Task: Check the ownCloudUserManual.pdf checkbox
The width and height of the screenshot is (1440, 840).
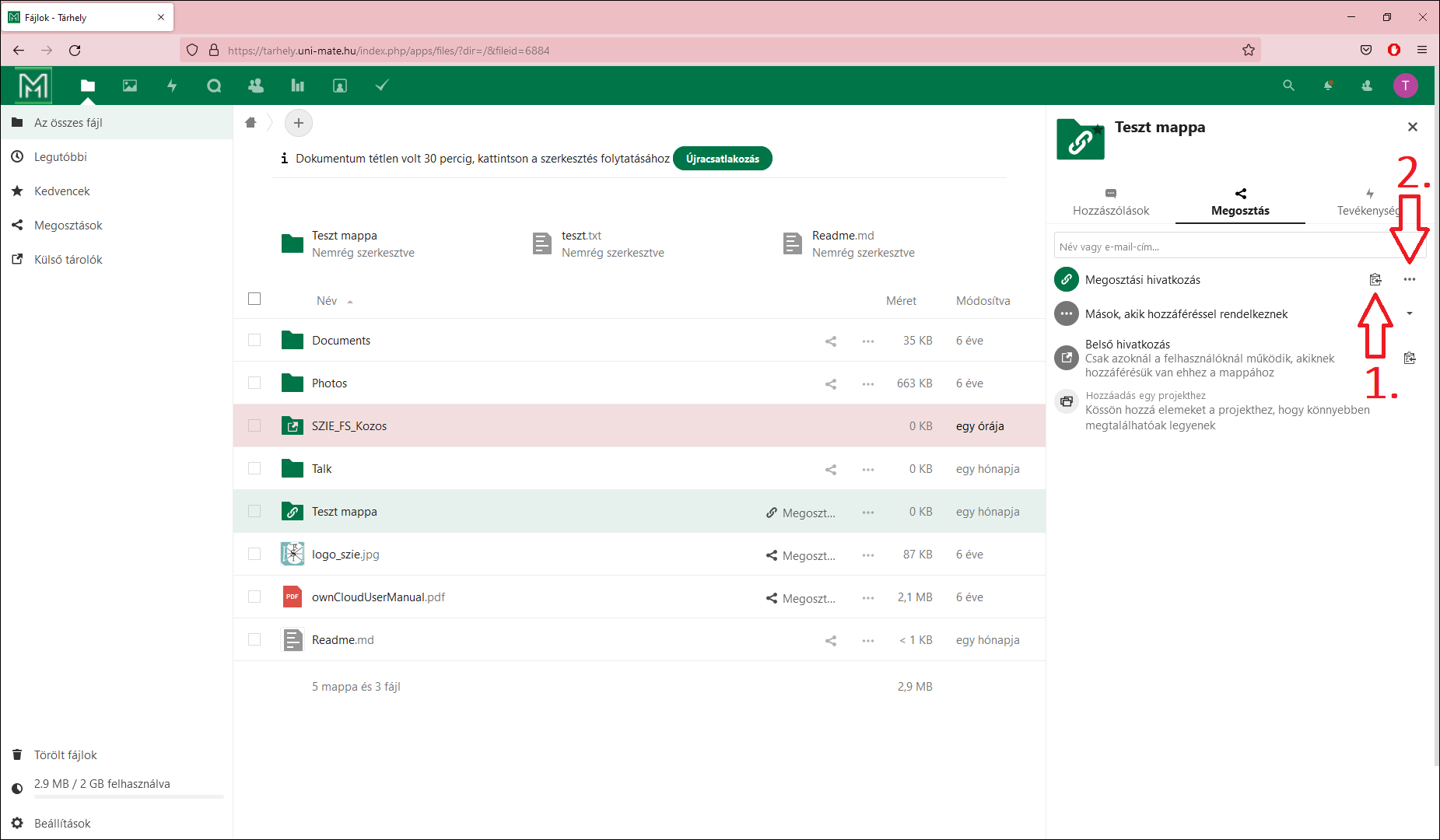Action: point(254,597)
